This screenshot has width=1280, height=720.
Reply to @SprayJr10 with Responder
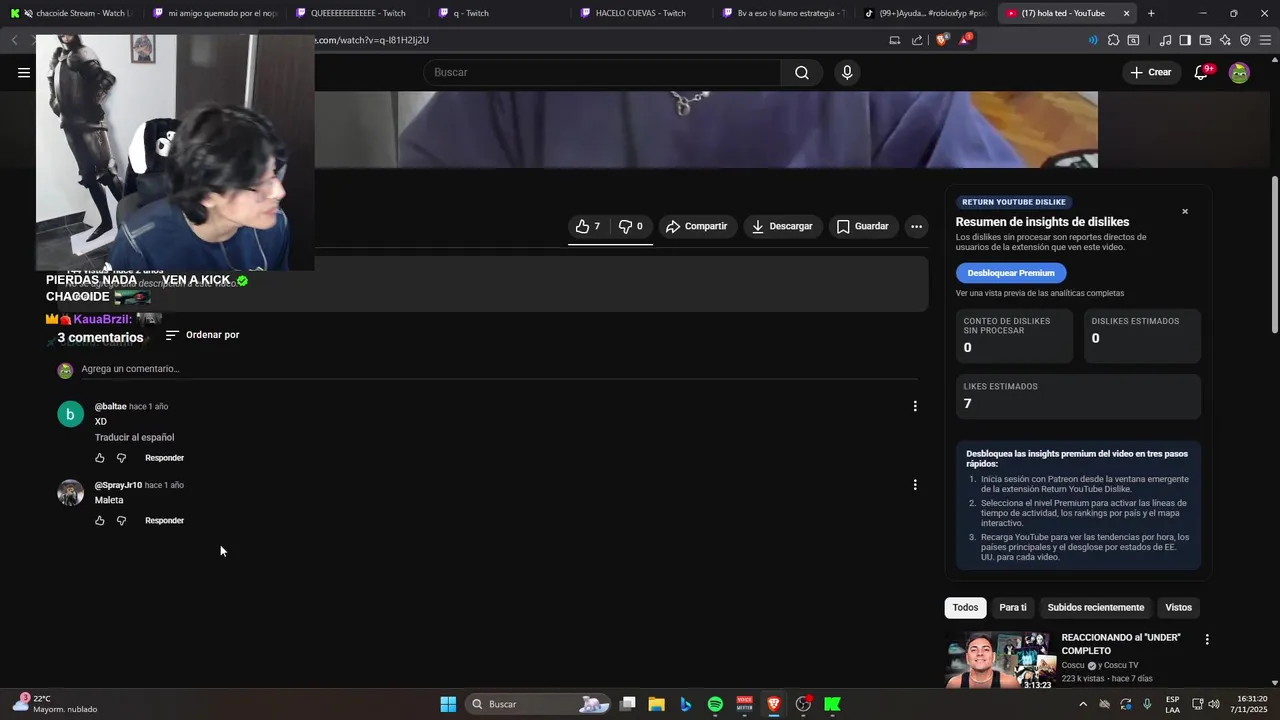(164, 521)
